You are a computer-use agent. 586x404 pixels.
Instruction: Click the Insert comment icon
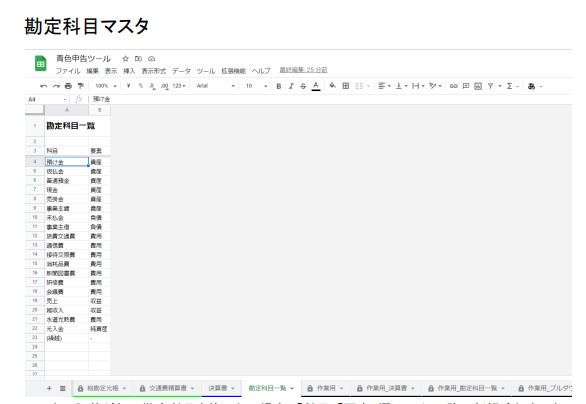(x=466, y=86)
